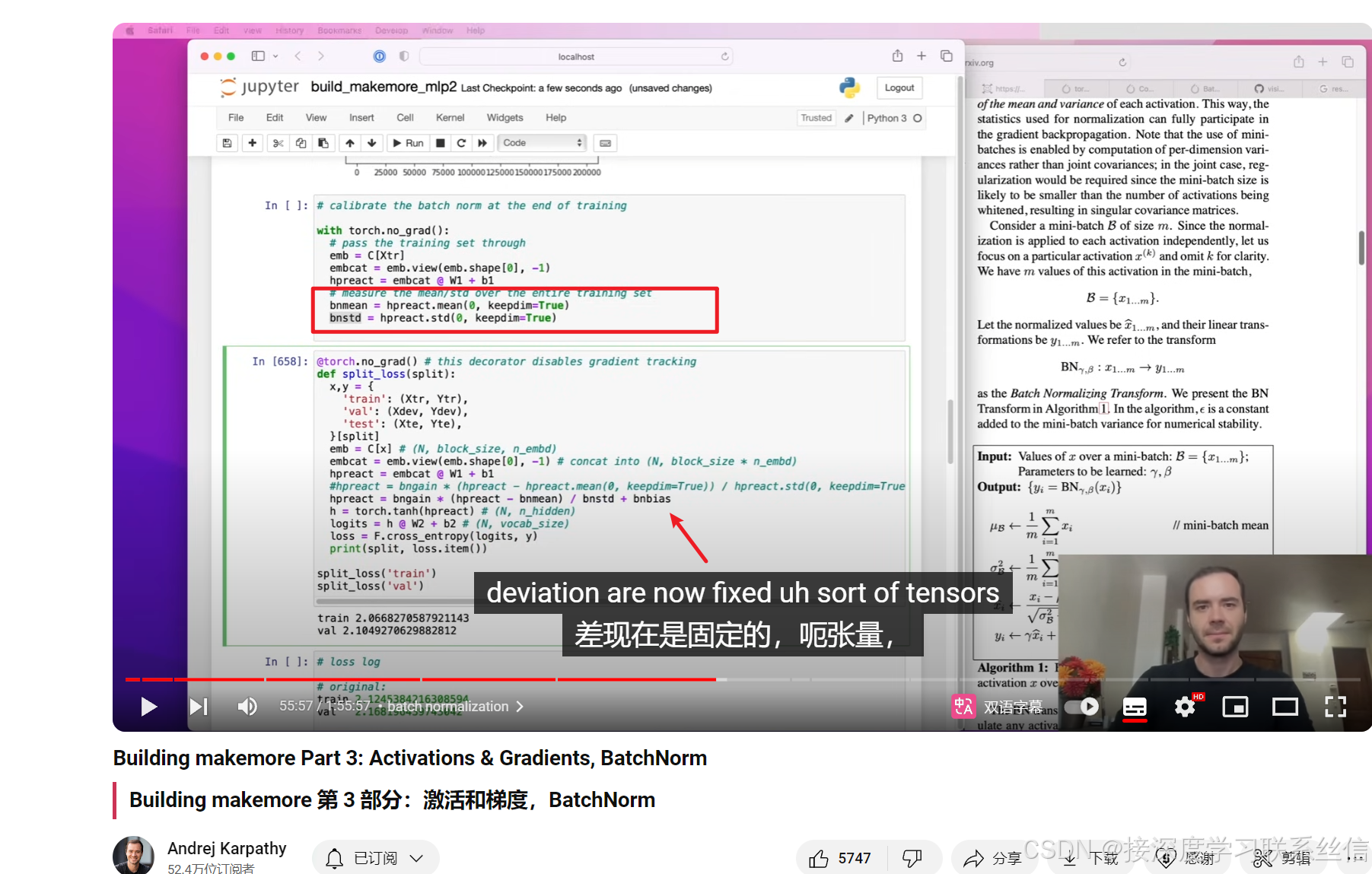Skip to the next video
Viewport: 1372px width, 874px height.
click(199, 707)
